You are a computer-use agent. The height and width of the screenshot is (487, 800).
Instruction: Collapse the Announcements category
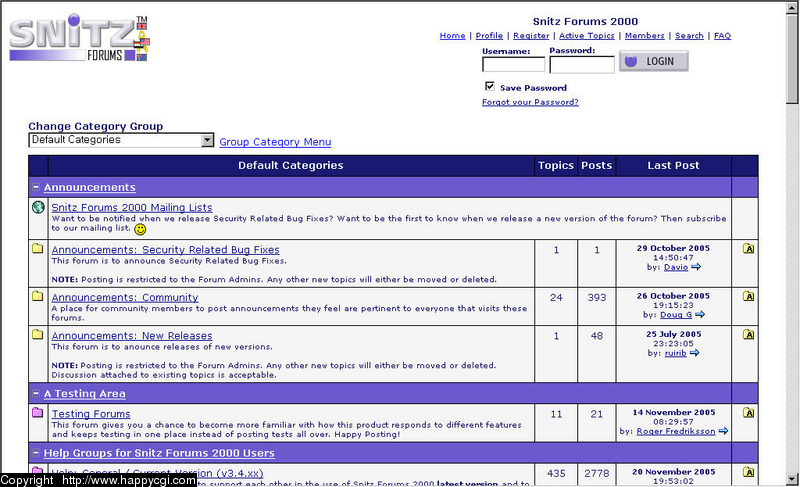click(x=36, y=187)
